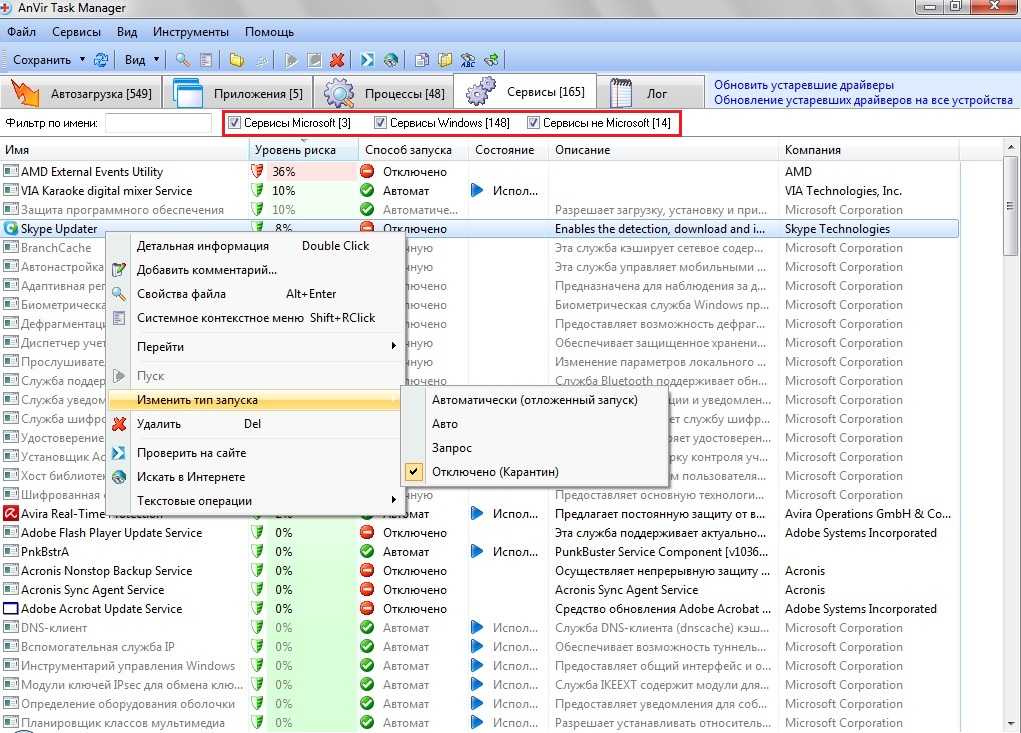Click the check on site toolbar icon
1021x733 pixels.
[x=368, y=60]
